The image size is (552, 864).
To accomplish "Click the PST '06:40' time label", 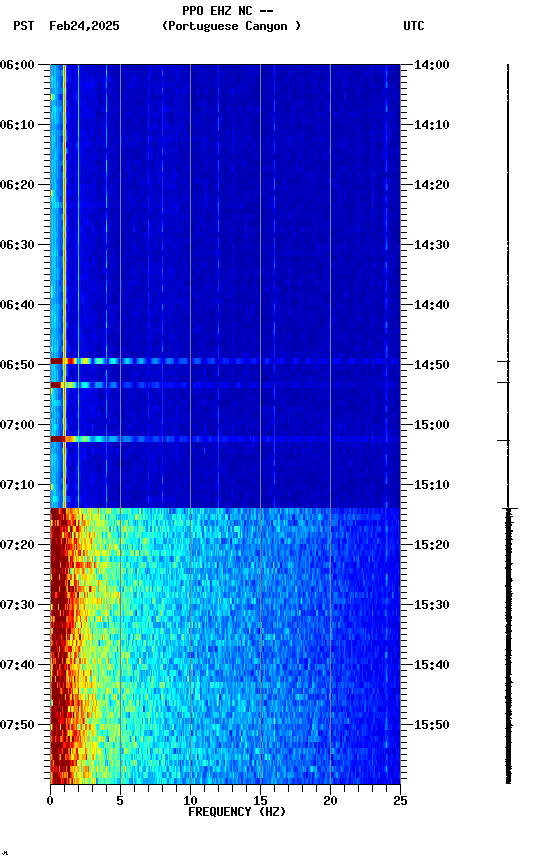I will pyautogui.click(x=17, y=305).
